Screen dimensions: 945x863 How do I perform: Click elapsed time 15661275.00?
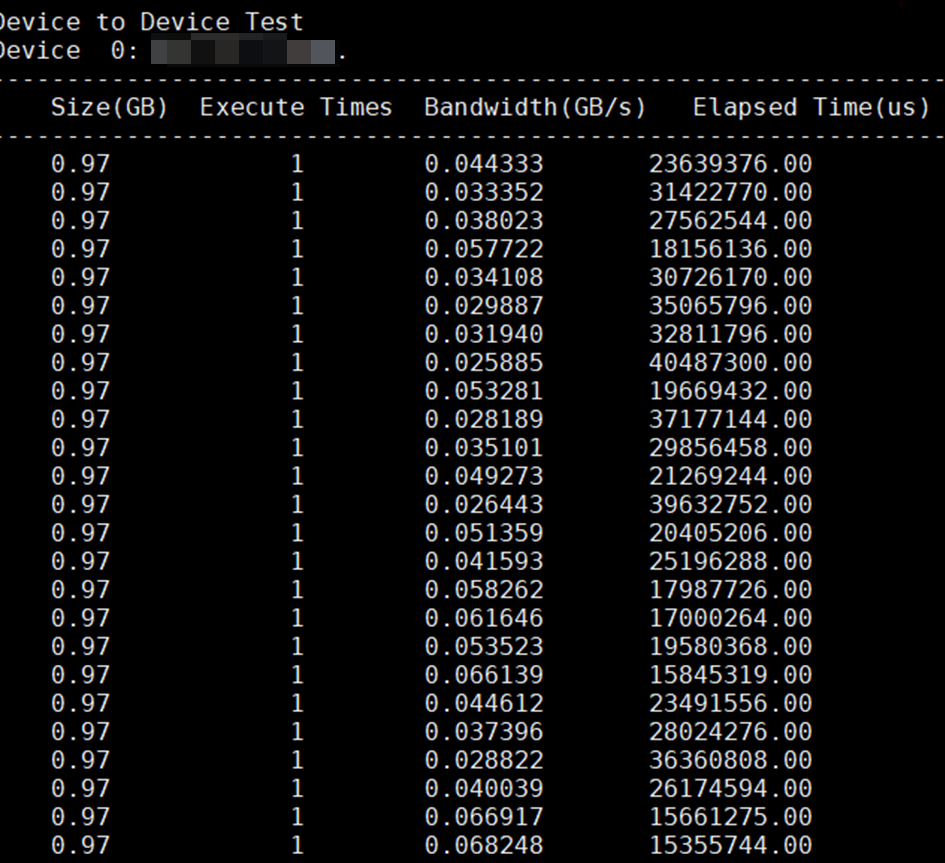tap(730, 817)
